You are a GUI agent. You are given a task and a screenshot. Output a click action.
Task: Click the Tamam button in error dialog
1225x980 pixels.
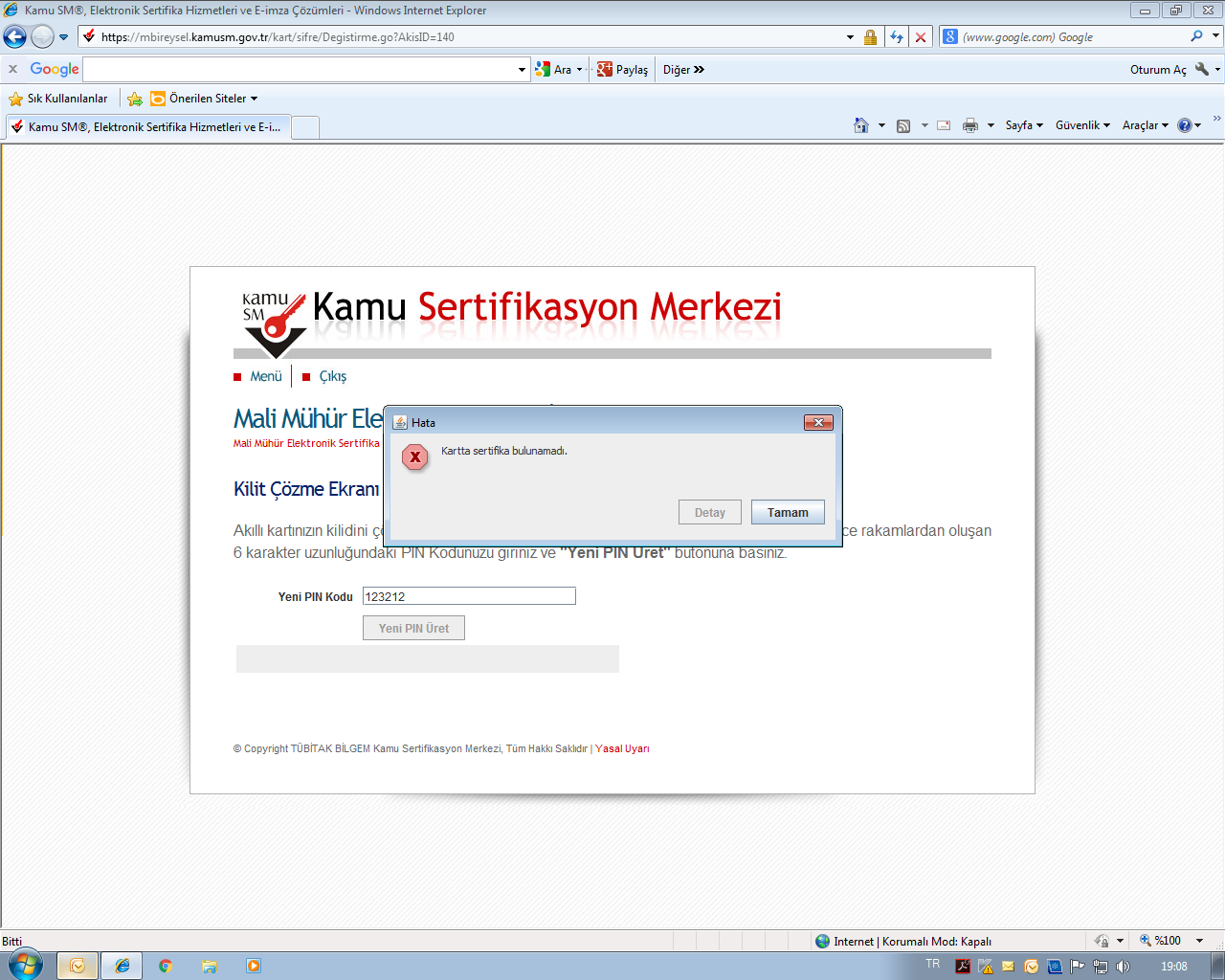(787, 512)
